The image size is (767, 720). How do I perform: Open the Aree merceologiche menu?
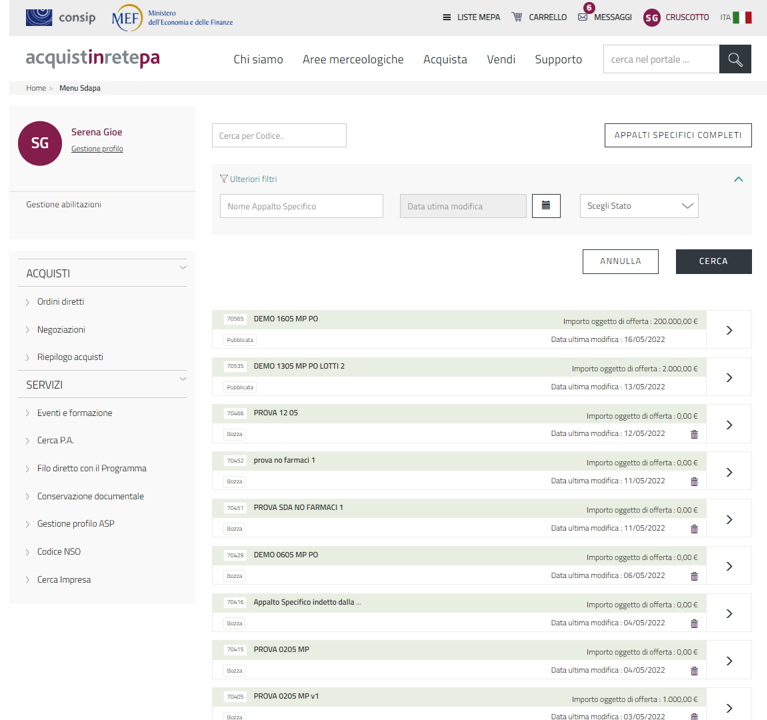click(353, 60)
